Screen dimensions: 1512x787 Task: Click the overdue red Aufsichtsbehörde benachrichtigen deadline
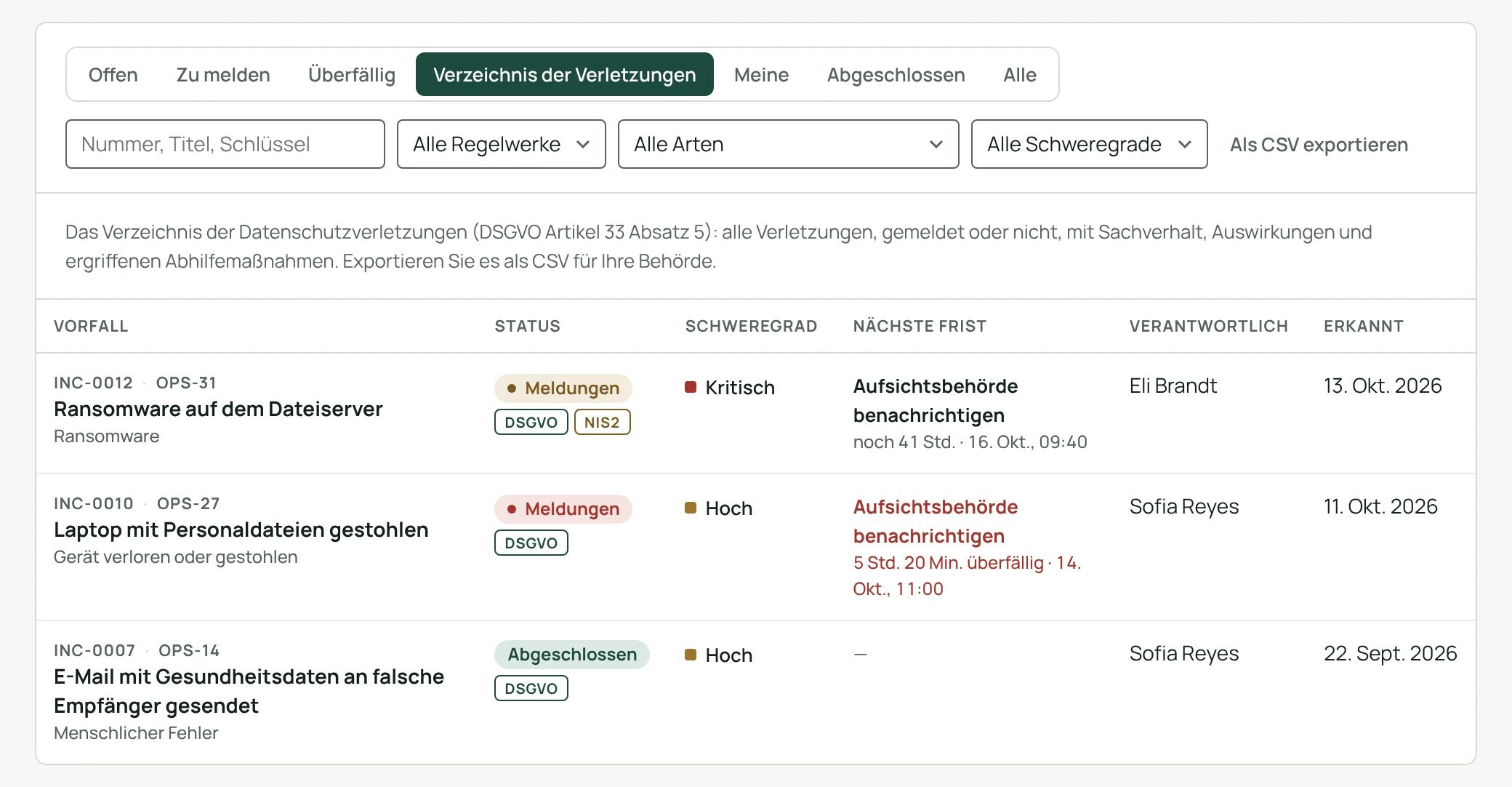(936, 522)
